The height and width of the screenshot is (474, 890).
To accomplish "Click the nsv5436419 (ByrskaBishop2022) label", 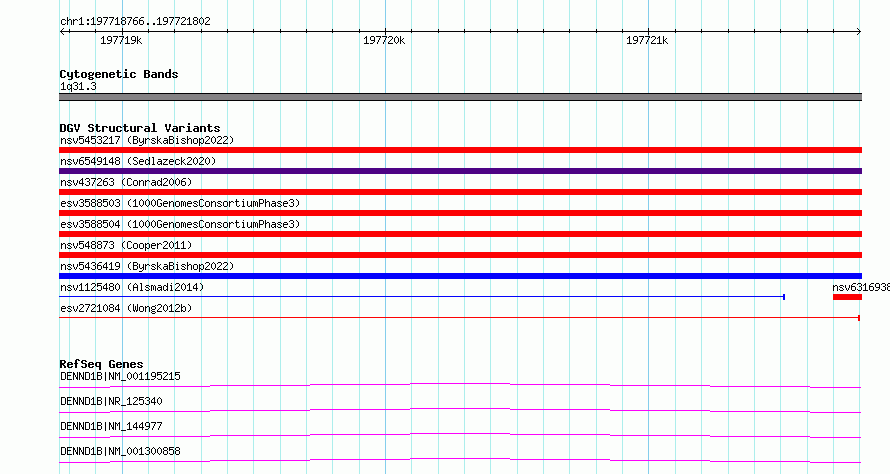I will point(147,266).
